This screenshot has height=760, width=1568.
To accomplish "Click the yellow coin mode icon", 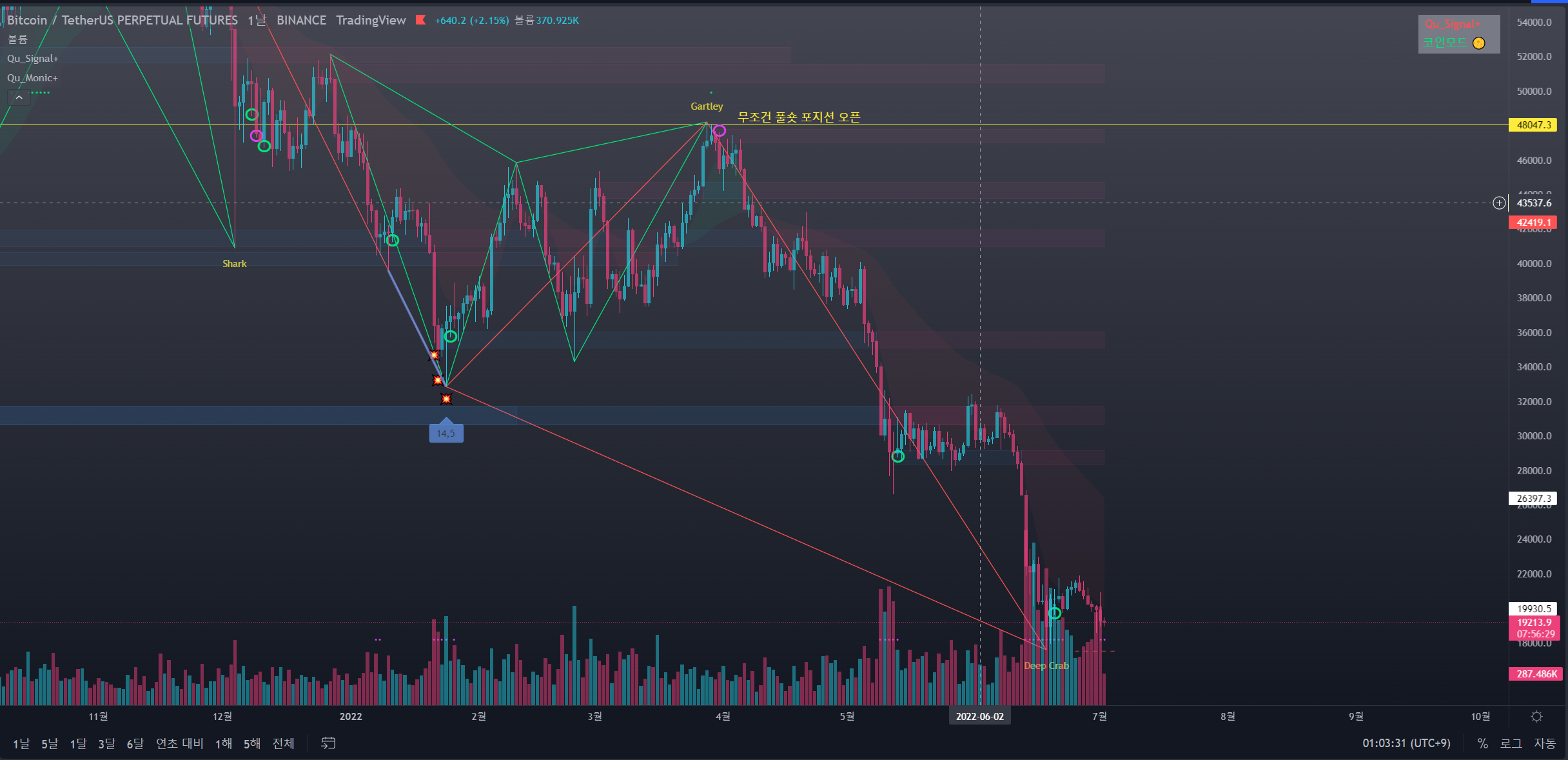I will point(1479,43).
